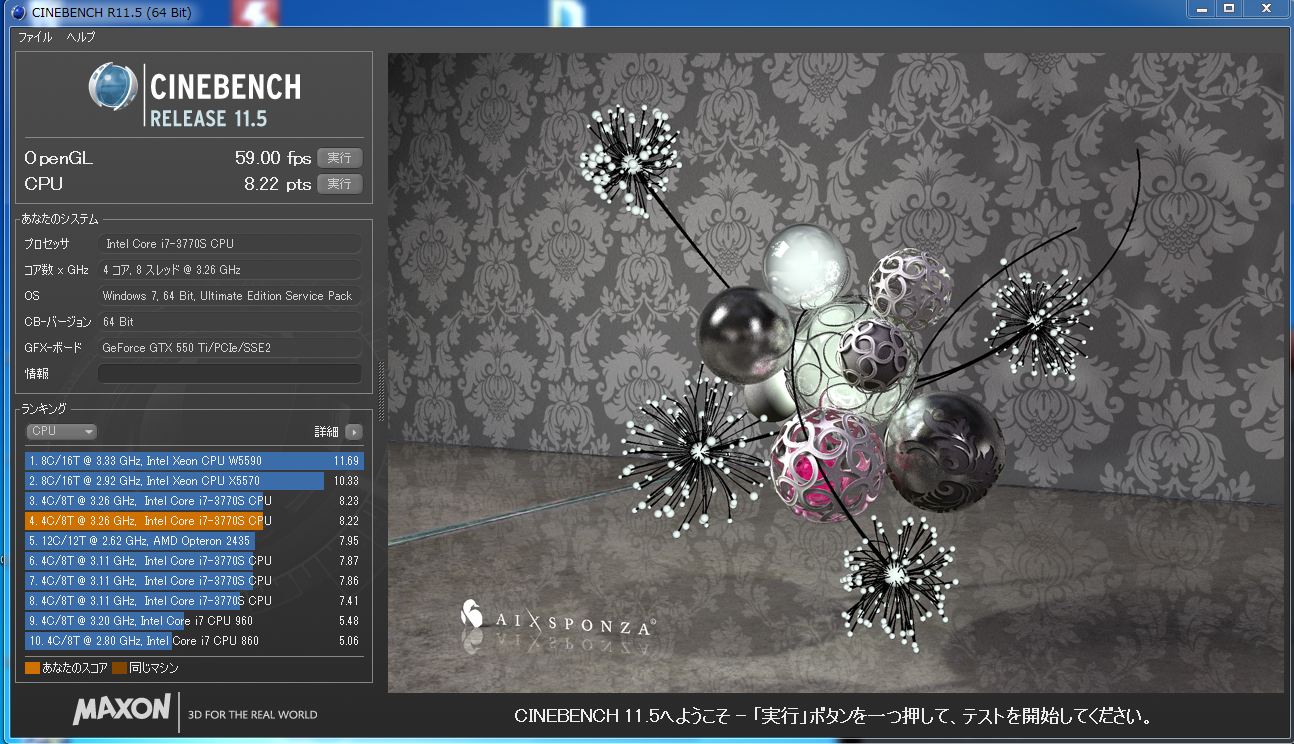Screen dimensions: 1294x744
Task: Open the ファイル menu
Action: [x=35, y=37]
